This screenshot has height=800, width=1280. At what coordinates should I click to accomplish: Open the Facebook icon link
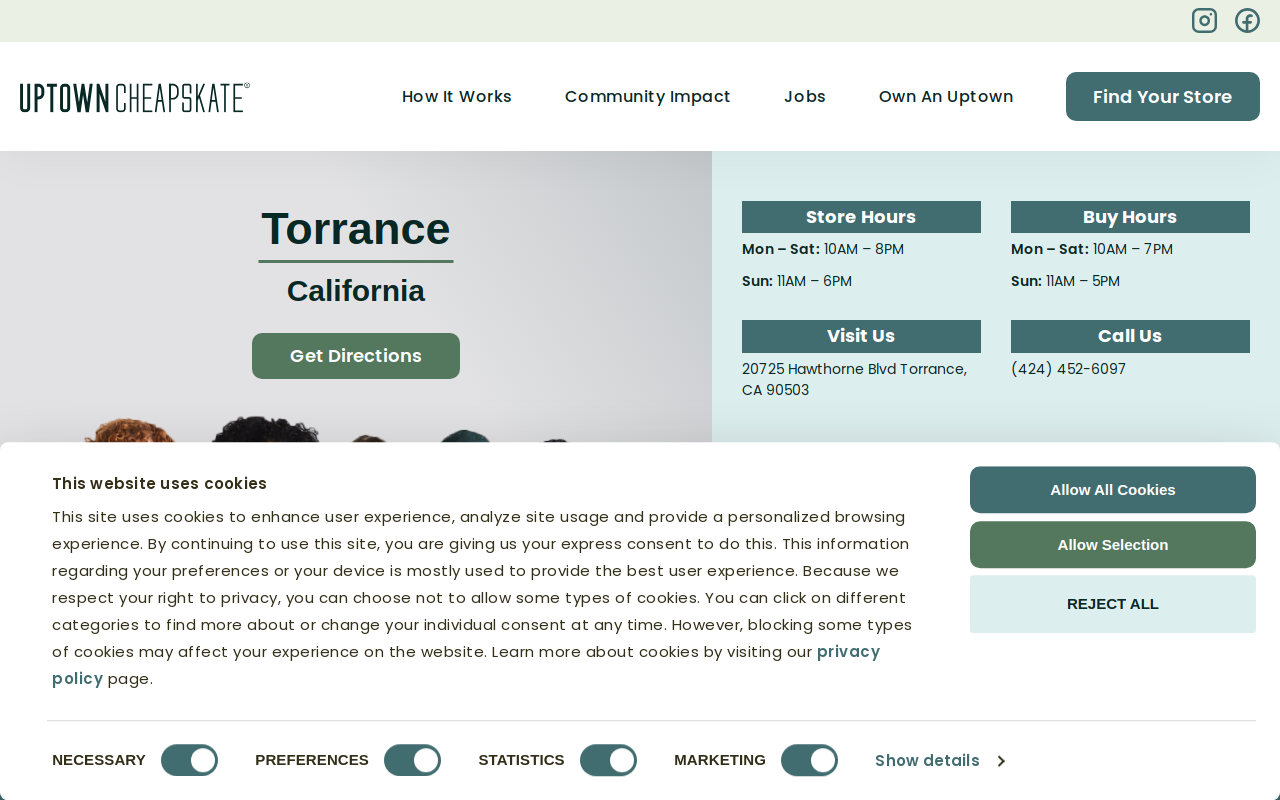click(x=1247, y=20)
